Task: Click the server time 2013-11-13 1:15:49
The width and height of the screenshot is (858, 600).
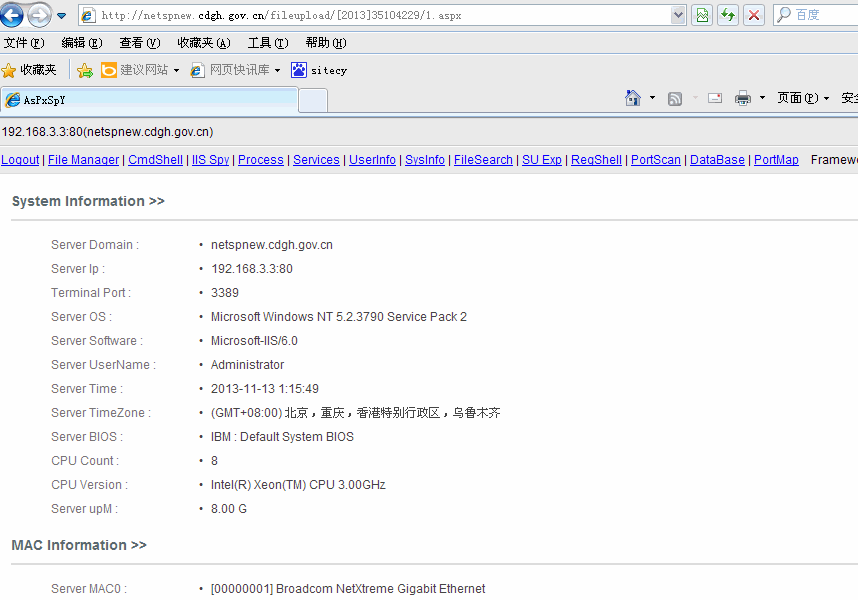Action: (x=265, y=389)
